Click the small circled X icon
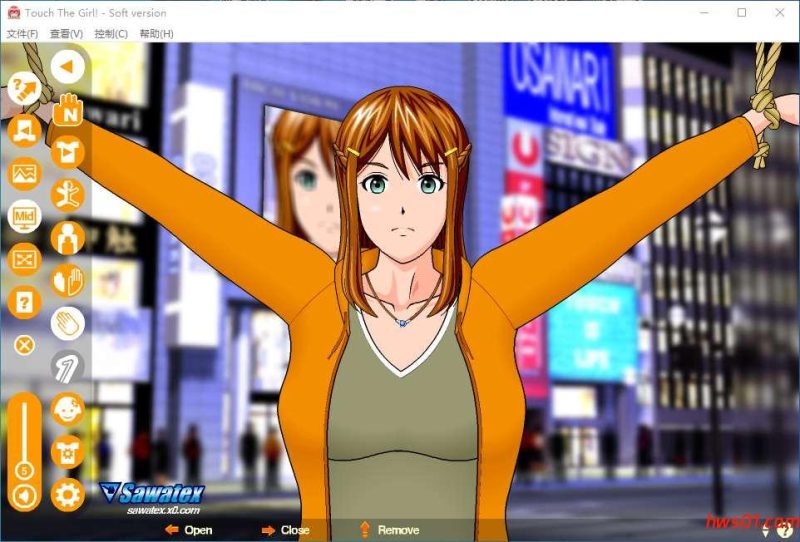 (24, 345)
